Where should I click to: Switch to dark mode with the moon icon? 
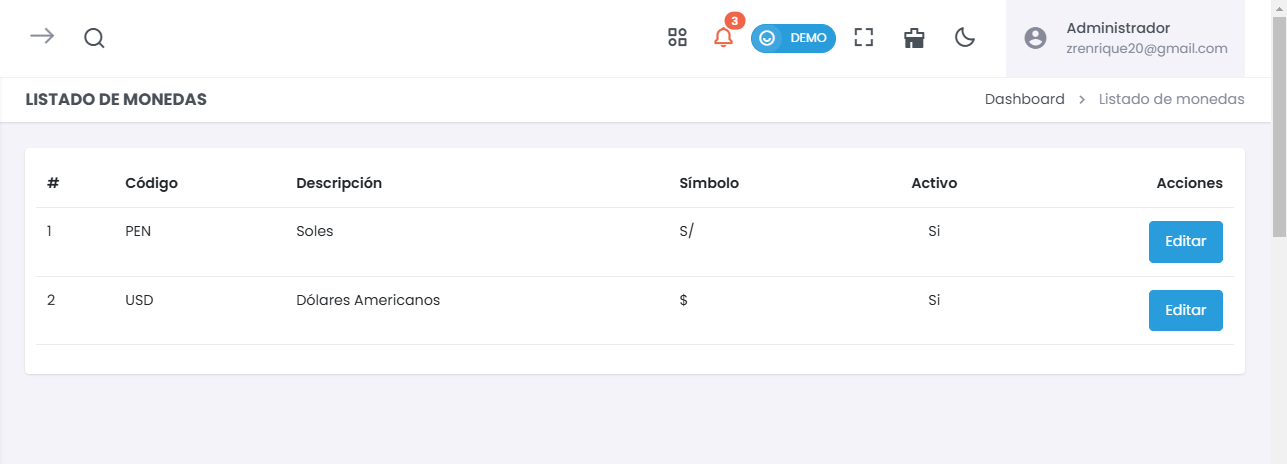(965, 38)
